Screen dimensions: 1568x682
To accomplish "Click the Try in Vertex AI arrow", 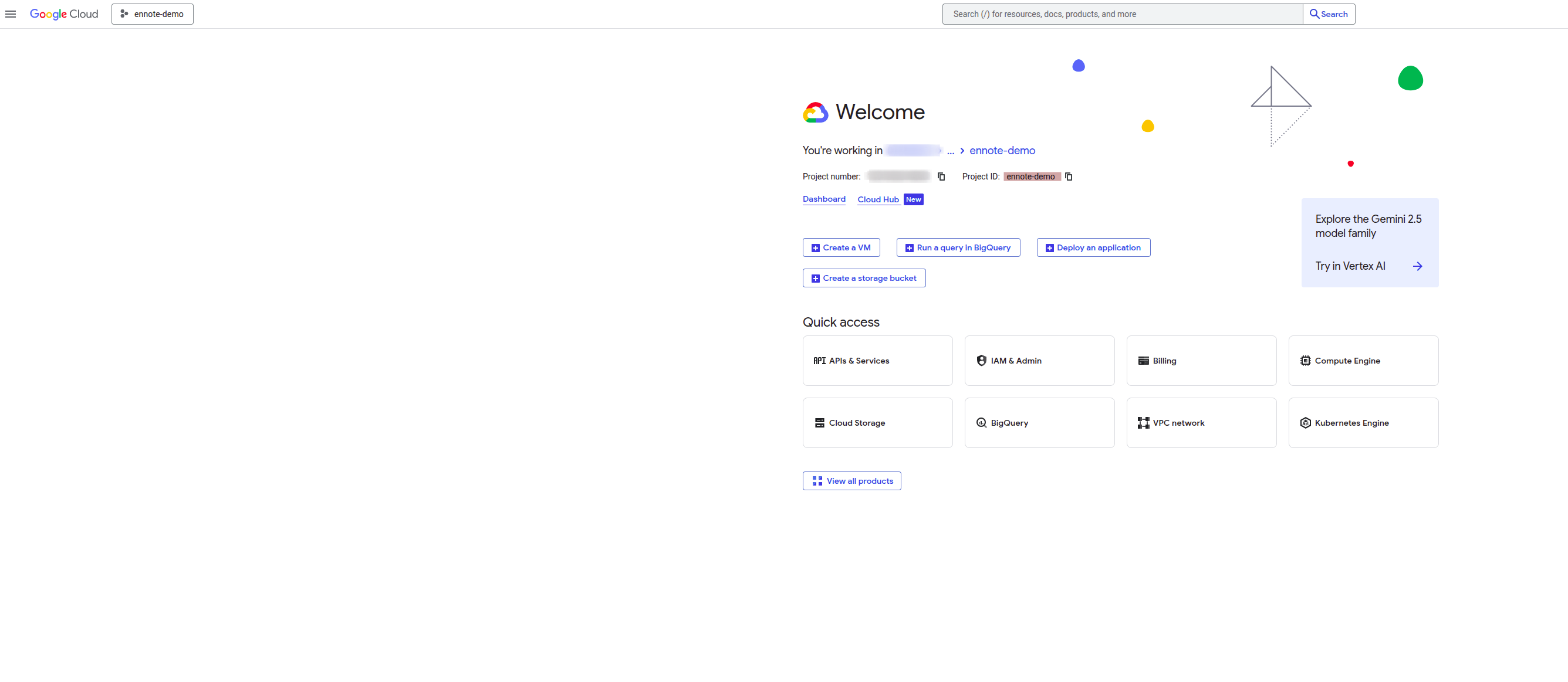I will [1417, 266].
